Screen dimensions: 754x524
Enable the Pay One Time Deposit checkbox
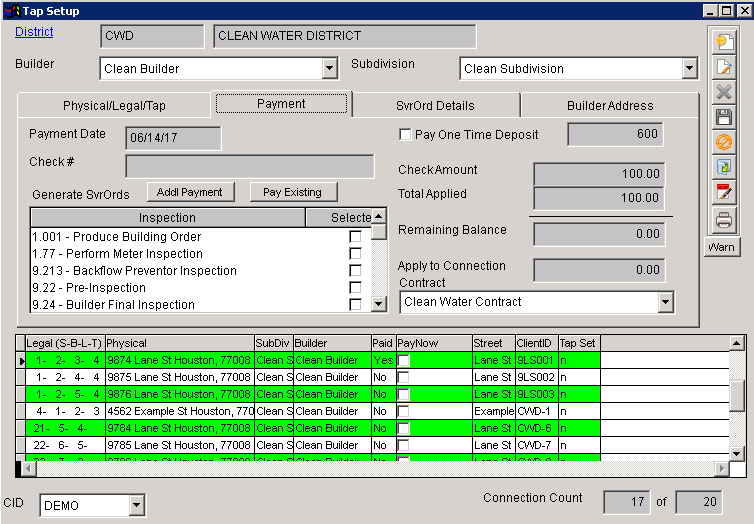click(x=405, y=135)
